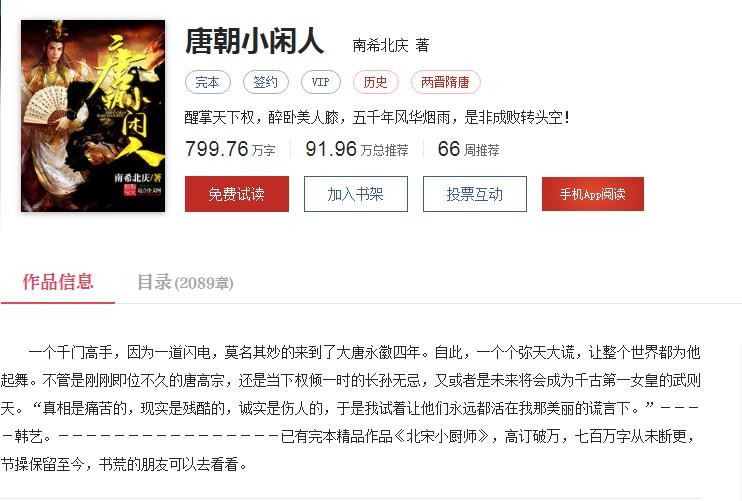742x501 pixels.
Task: Switch to the 目录 (2089章) tab
Action: tap(186, 282)
